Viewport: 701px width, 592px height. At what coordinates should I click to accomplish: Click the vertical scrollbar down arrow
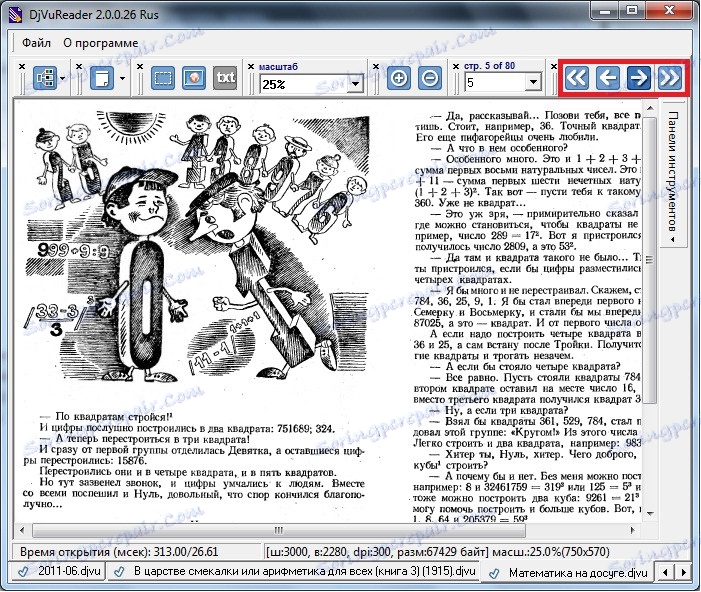(650, 514)
